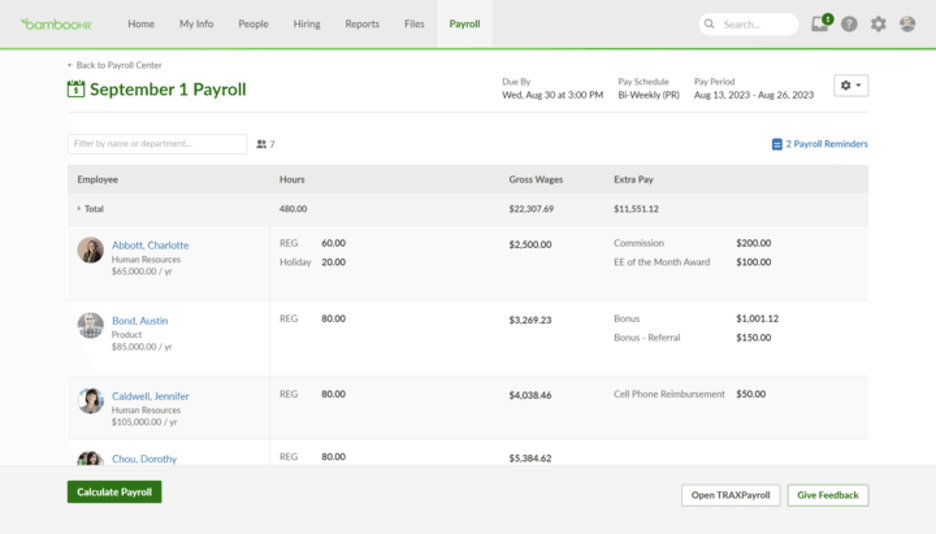
Task: Click the payroll calendar icon beside title
Action: coord(76,89)
